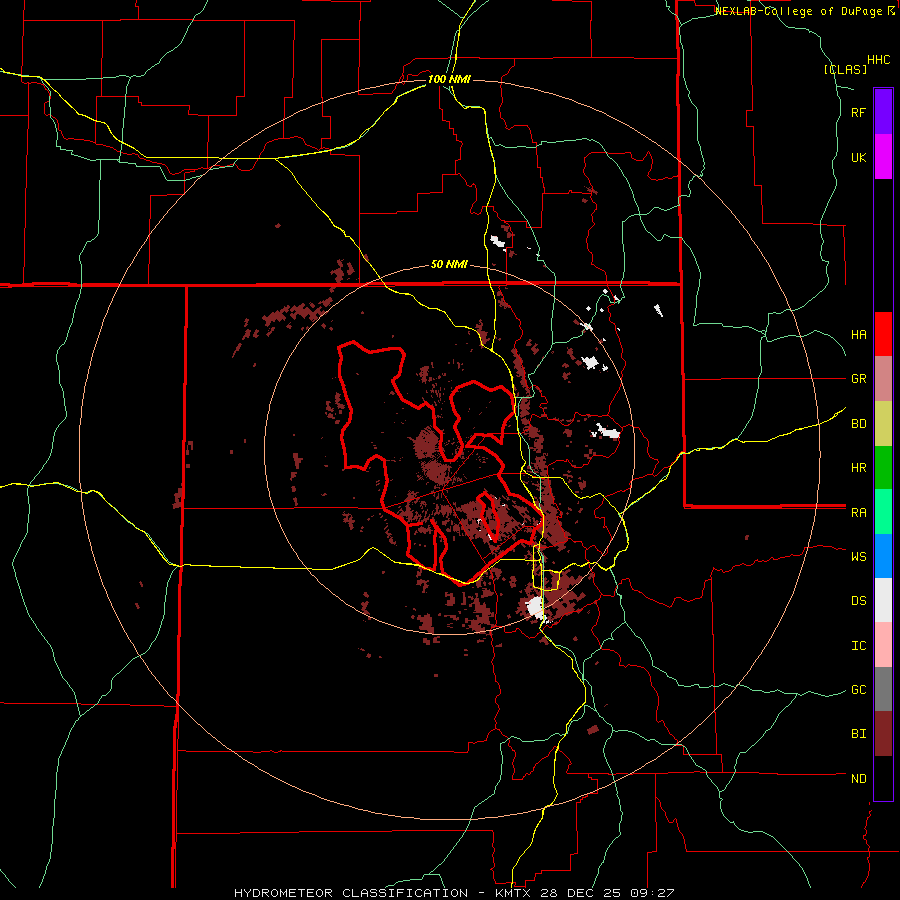The width and height of the screenshot is (900, 900).
Task: Click the WS legend label
Action: click(x=858, y=557)
